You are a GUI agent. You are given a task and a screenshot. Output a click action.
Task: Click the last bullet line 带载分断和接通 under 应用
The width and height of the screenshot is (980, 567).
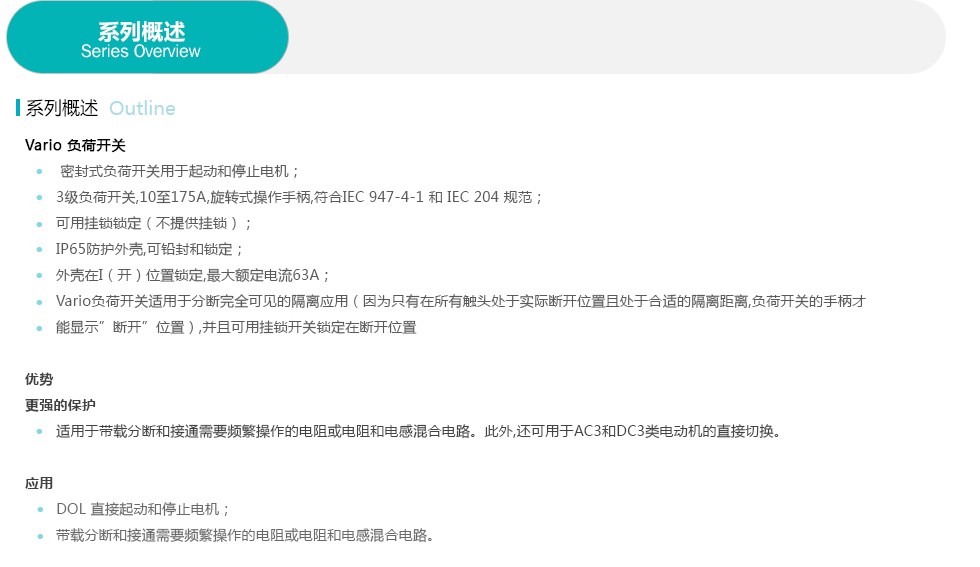click(244, 536)
